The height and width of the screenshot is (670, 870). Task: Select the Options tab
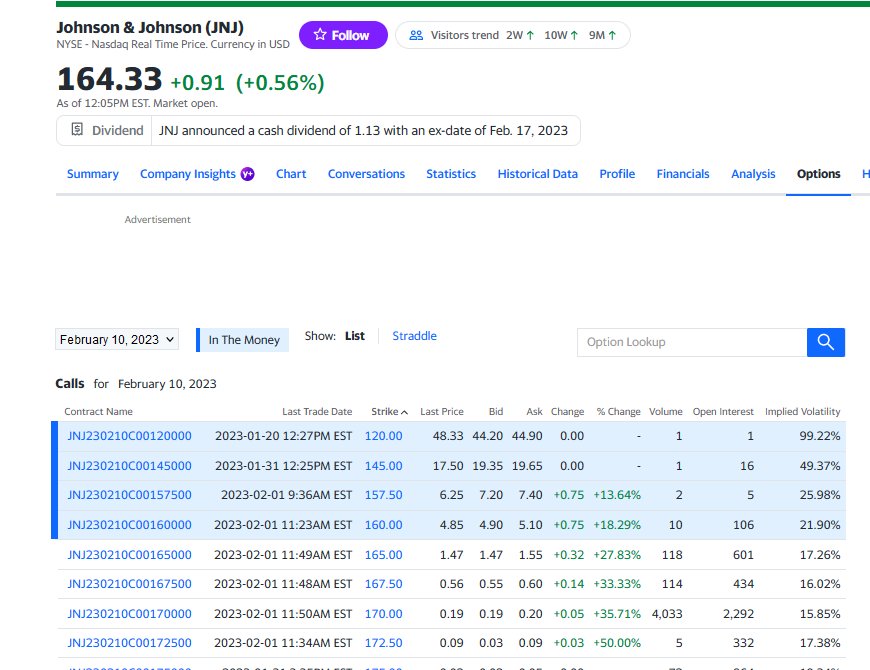click(818, 174)
